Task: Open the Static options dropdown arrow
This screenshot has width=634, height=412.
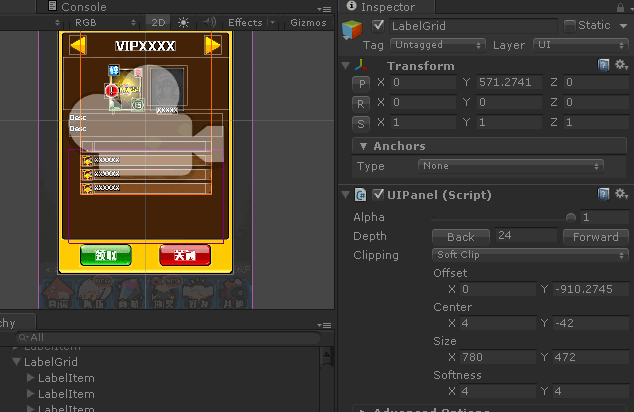Action: point(623,26)
